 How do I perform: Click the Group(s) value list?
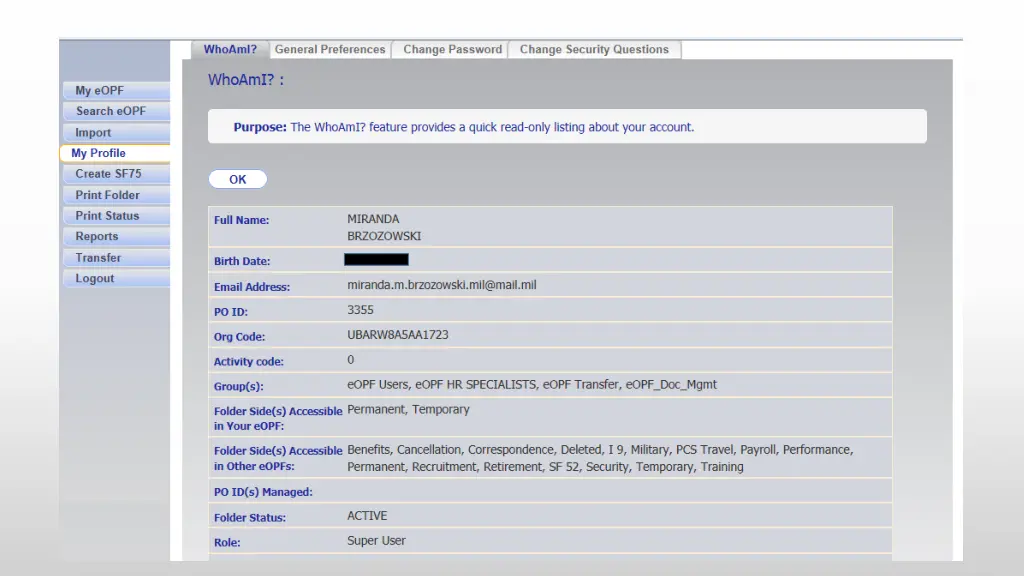coord(532,385)
